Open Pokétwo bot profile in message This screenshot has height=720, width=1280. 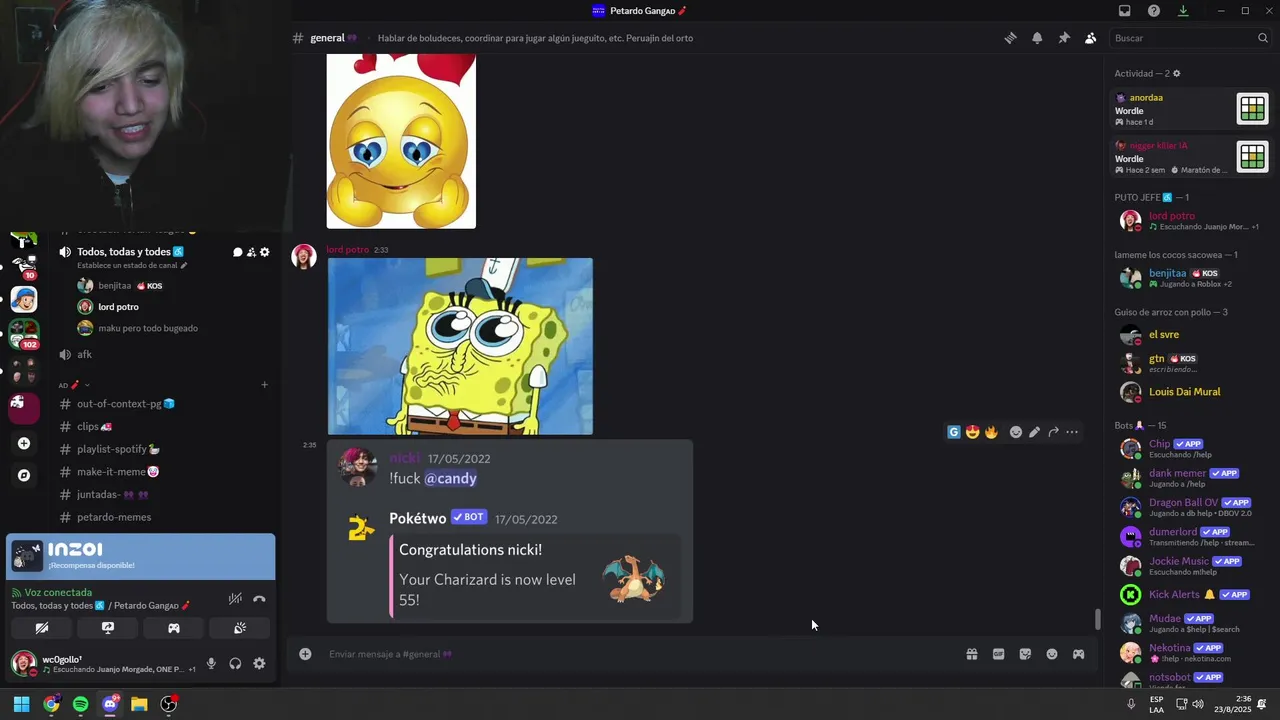point(417,518)
